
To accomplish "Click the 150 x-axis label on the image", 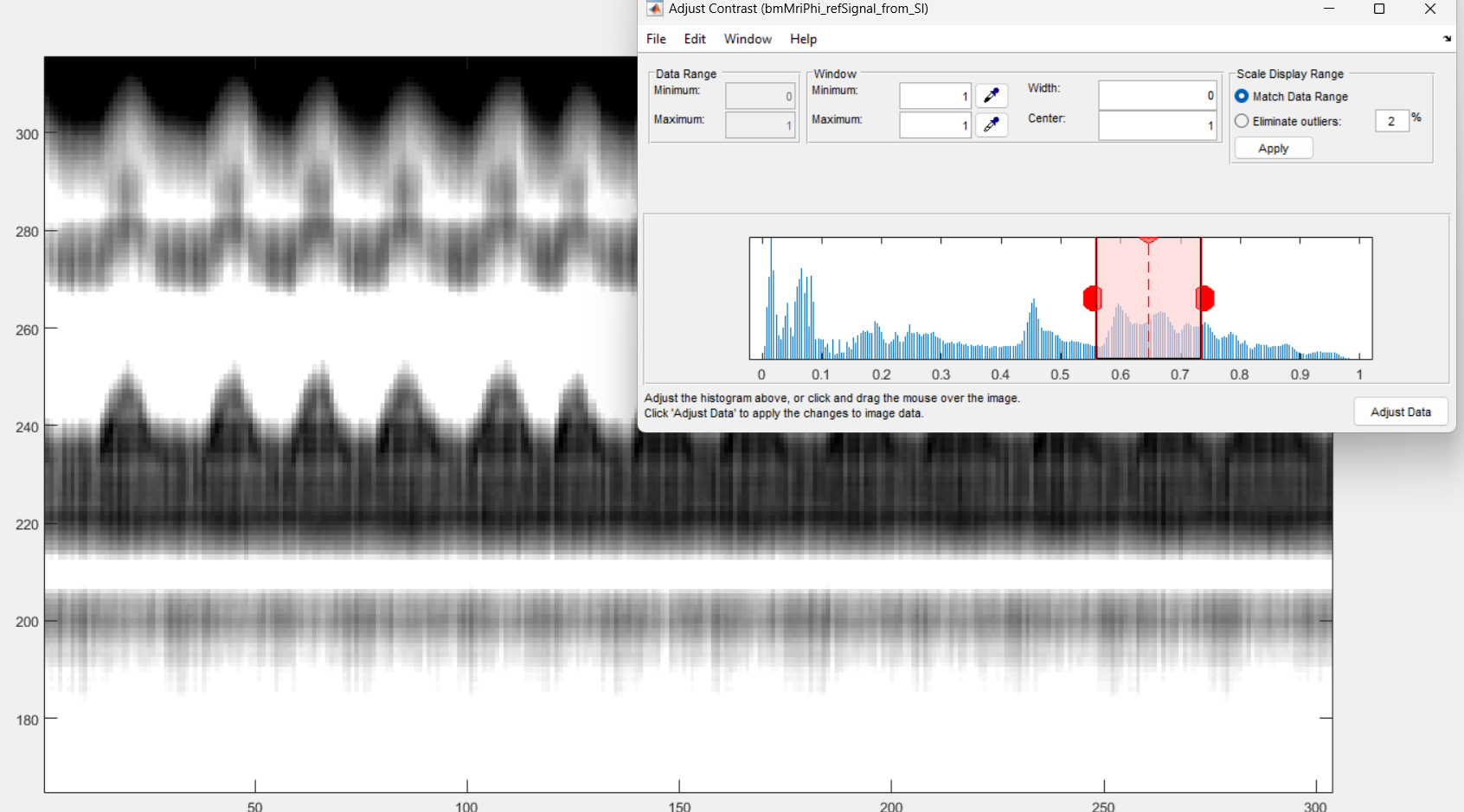I will coord(679,806).
